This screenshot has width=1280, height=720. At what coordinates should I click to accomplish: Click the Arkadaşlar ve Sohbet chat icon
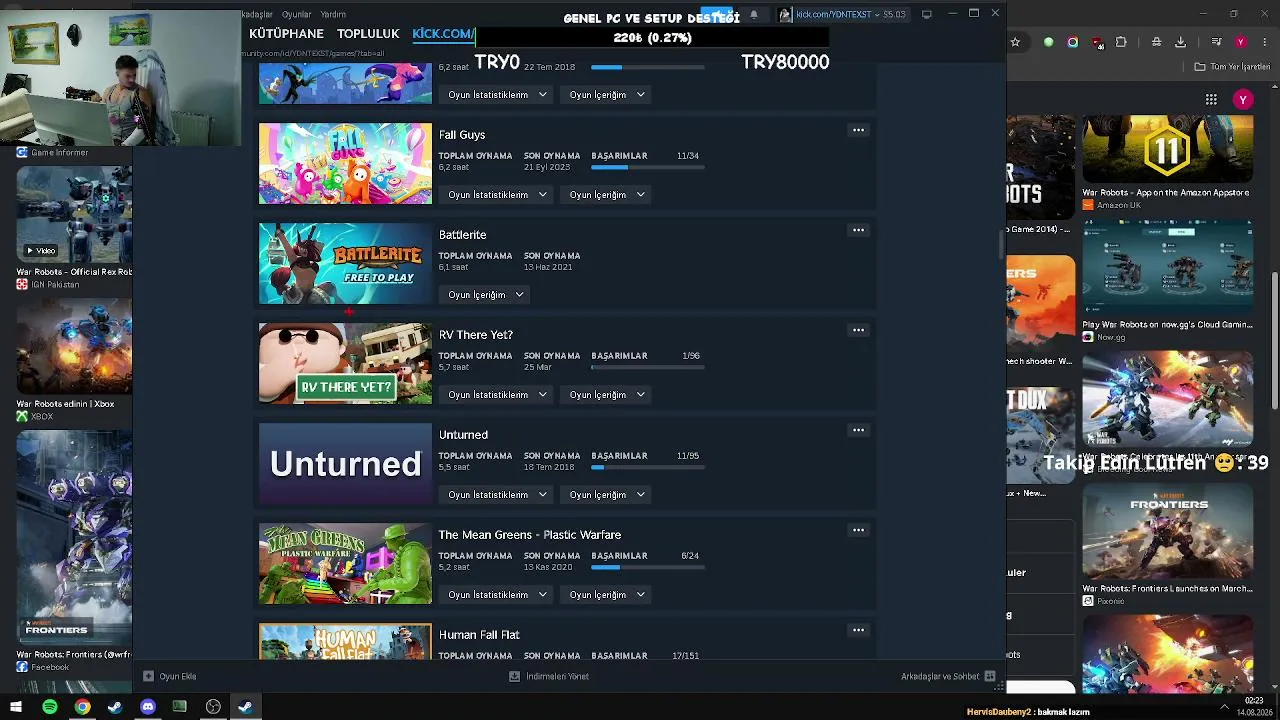tap(990, 676)
